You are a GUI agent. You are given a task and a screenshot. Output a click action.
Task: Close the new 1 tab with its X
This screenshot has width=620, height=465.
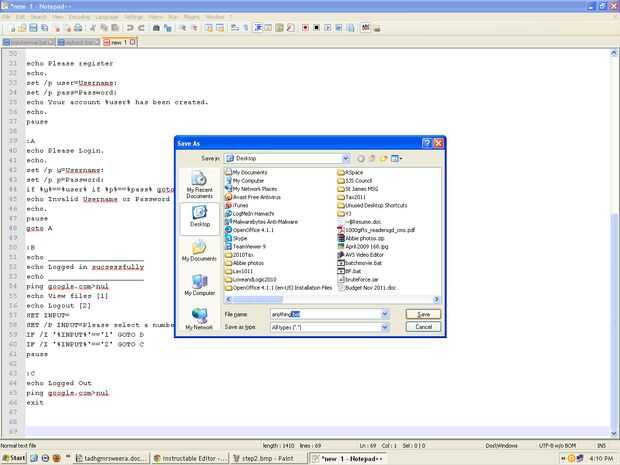click(x=133, y=42)
